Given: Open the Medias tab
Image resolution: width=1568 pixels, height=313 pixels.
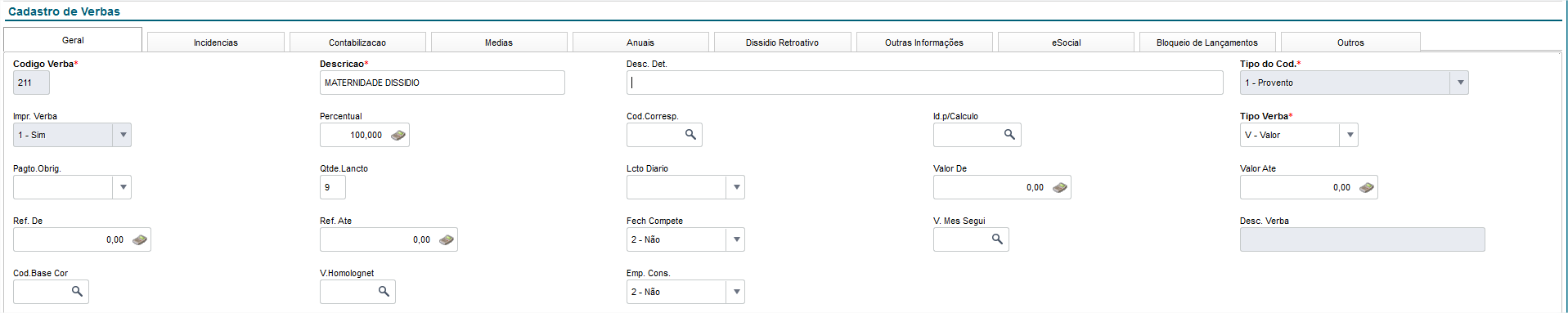Looking at the screenshot, I should coord(499,42).
